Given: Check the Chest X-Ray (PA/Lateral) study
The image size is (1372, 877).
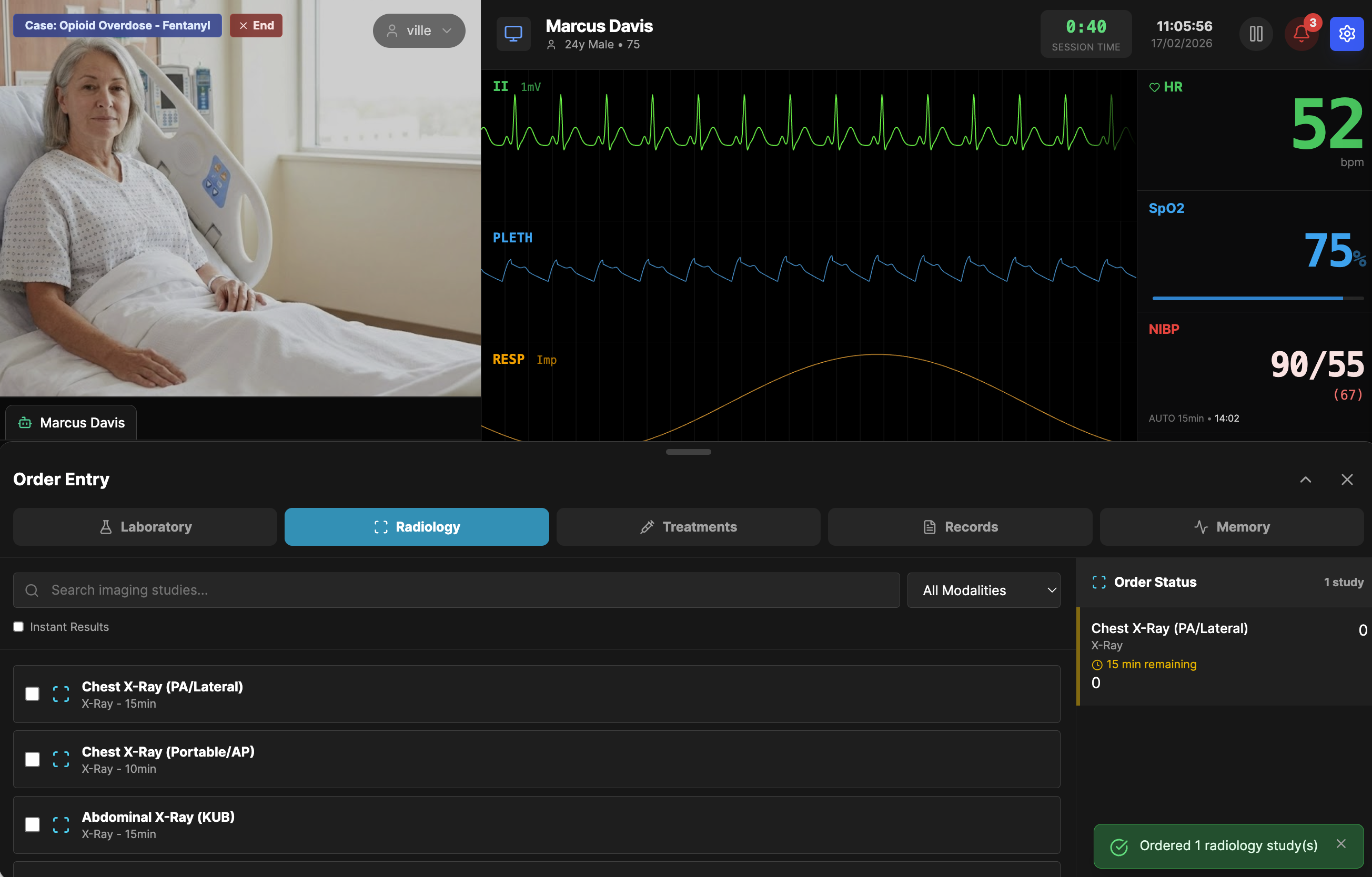Looking at the screenshot, I should point(33,694).
